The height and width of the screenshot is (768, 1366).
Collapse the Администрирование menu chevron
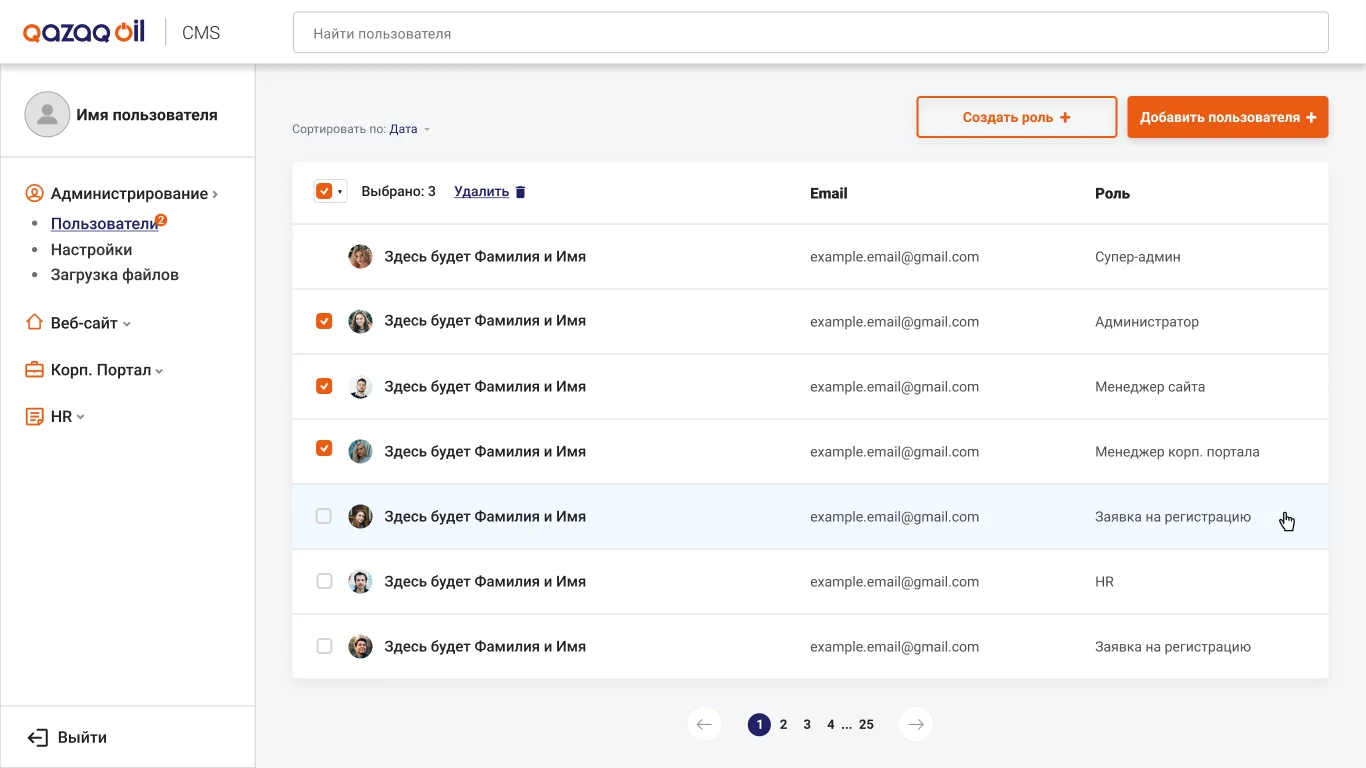[215, 195]
